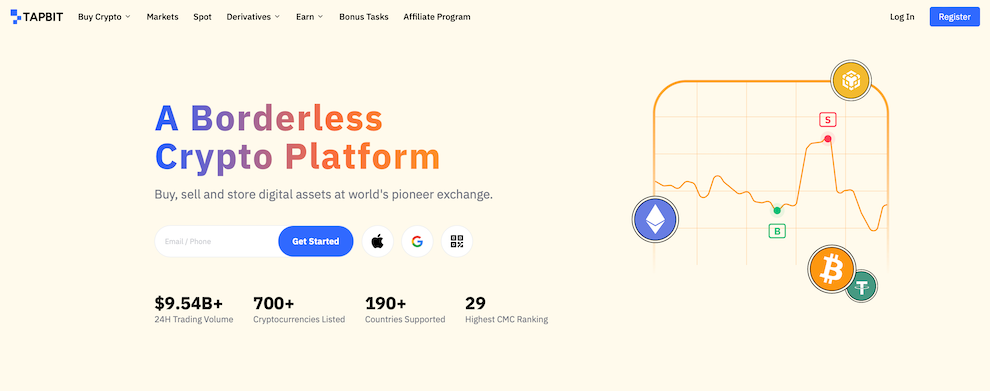
Task: Sign in with the Google icon
Action: [417, 241]
